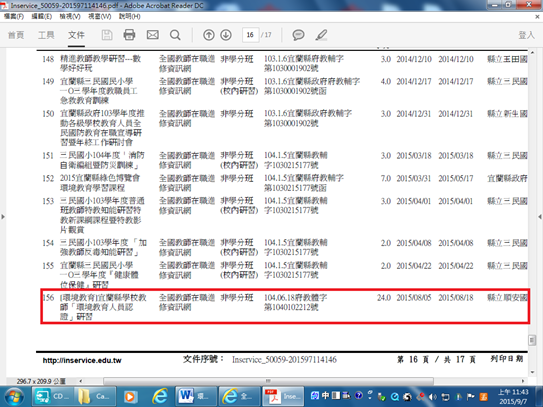Switch to the 工具 tab
543x407 pixels.
coord(46,35)
